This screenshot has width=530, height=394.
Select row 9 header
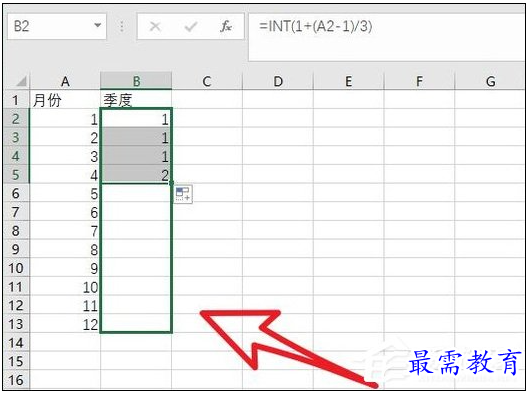click(16, 249)
